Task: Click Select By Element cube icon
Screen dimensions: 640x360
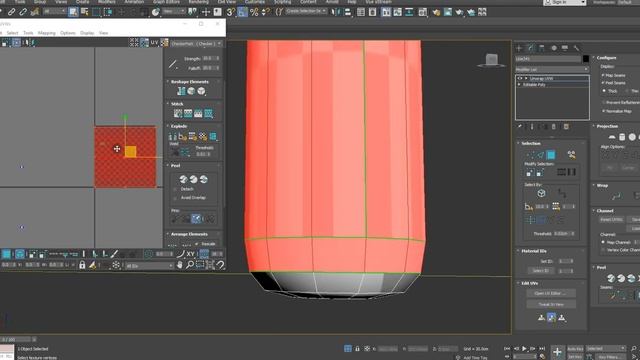Action: pyautogui.click(x=541, y=193)
